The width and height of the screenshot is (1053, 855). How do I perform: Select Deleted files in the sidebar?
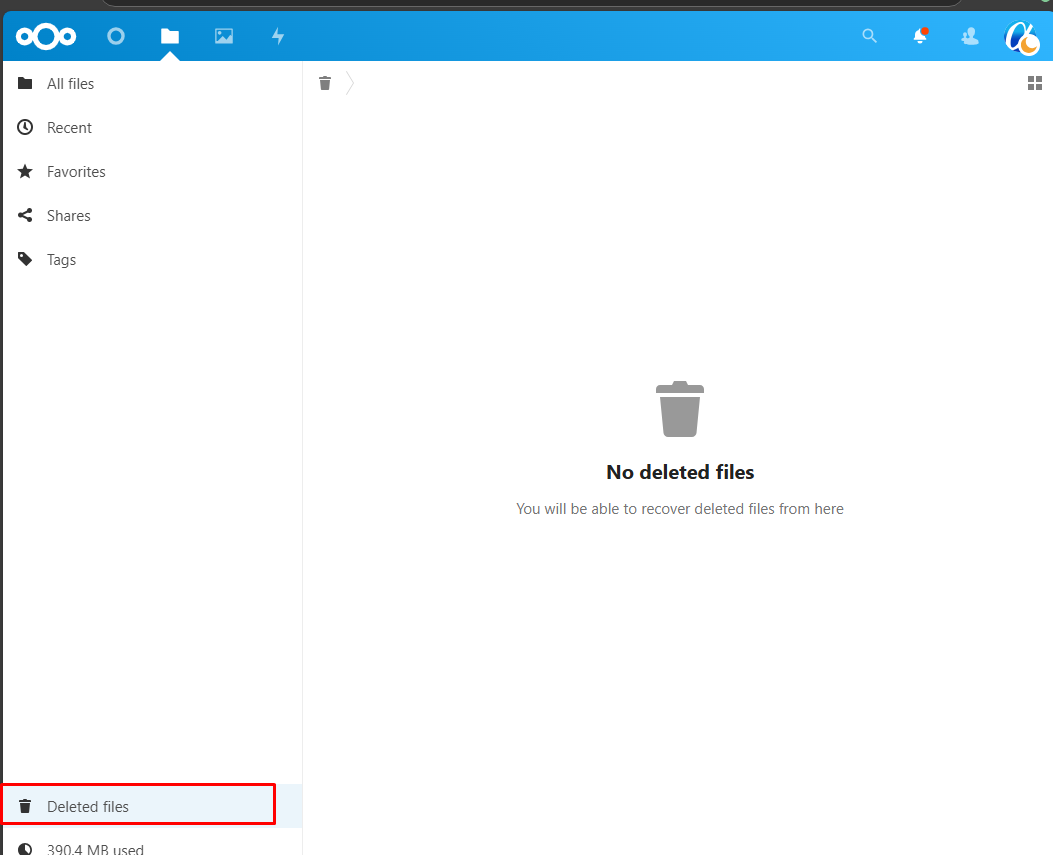(88, 806)
